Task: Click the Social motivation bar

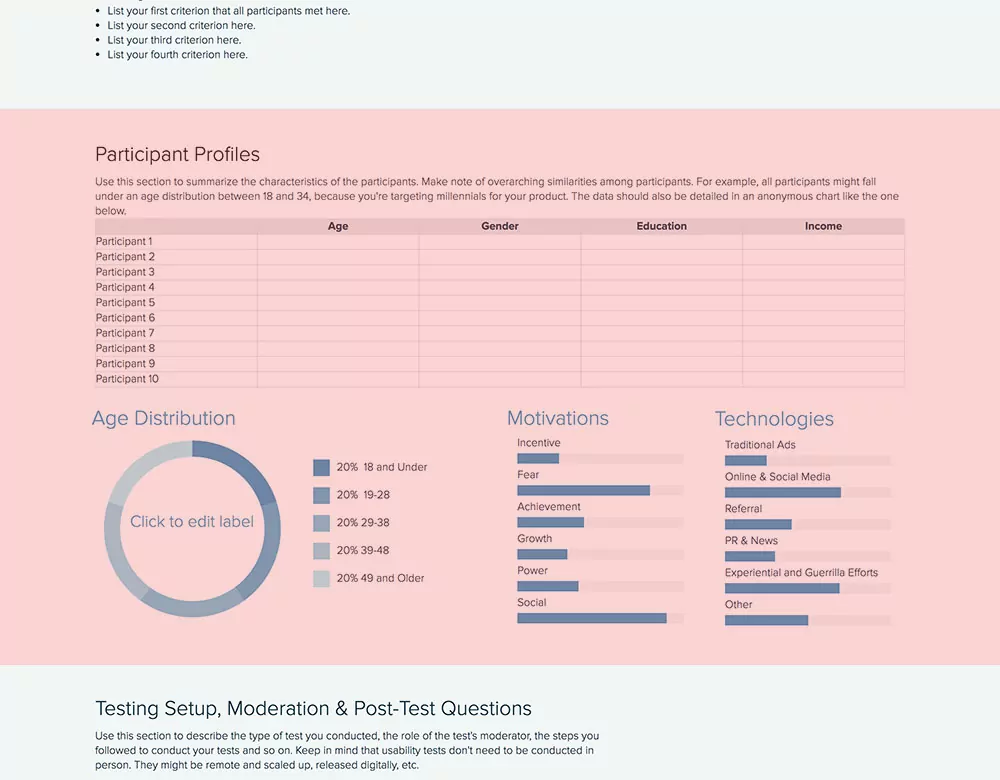Action: pyautogui.click(x=590, y=618)
